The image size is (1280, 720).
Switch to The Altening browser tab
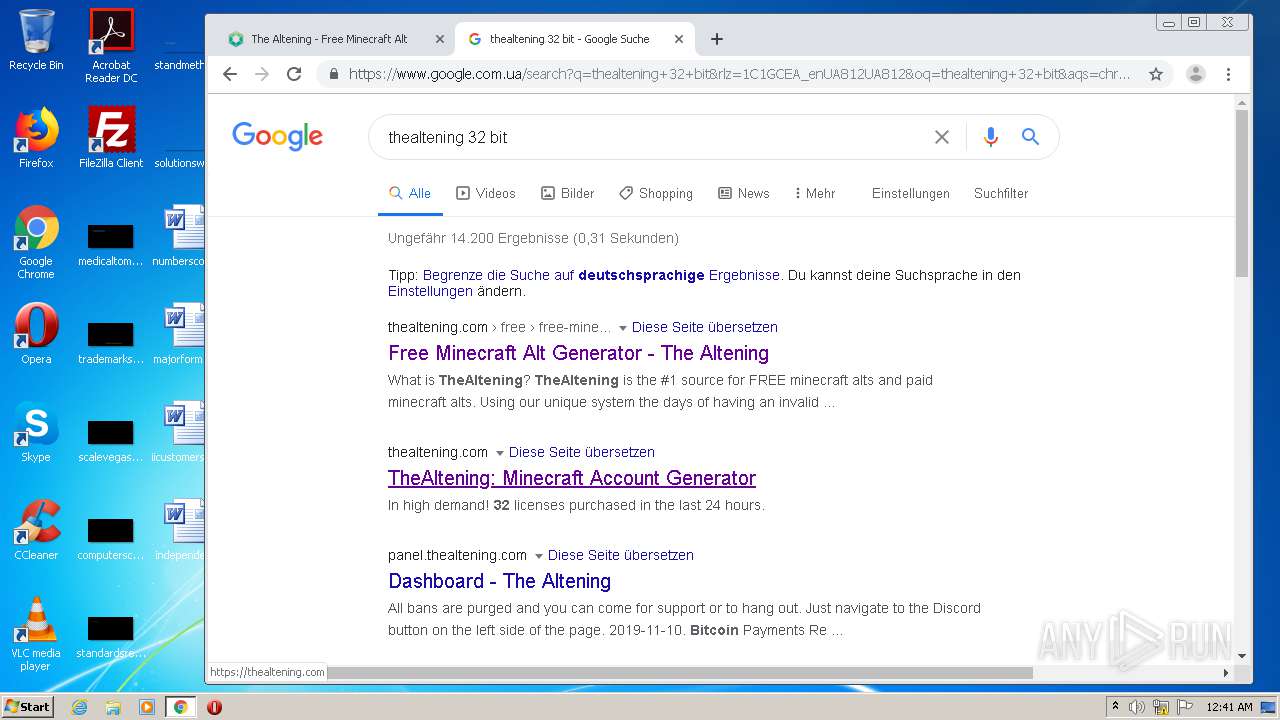click(x=336, y=39)
